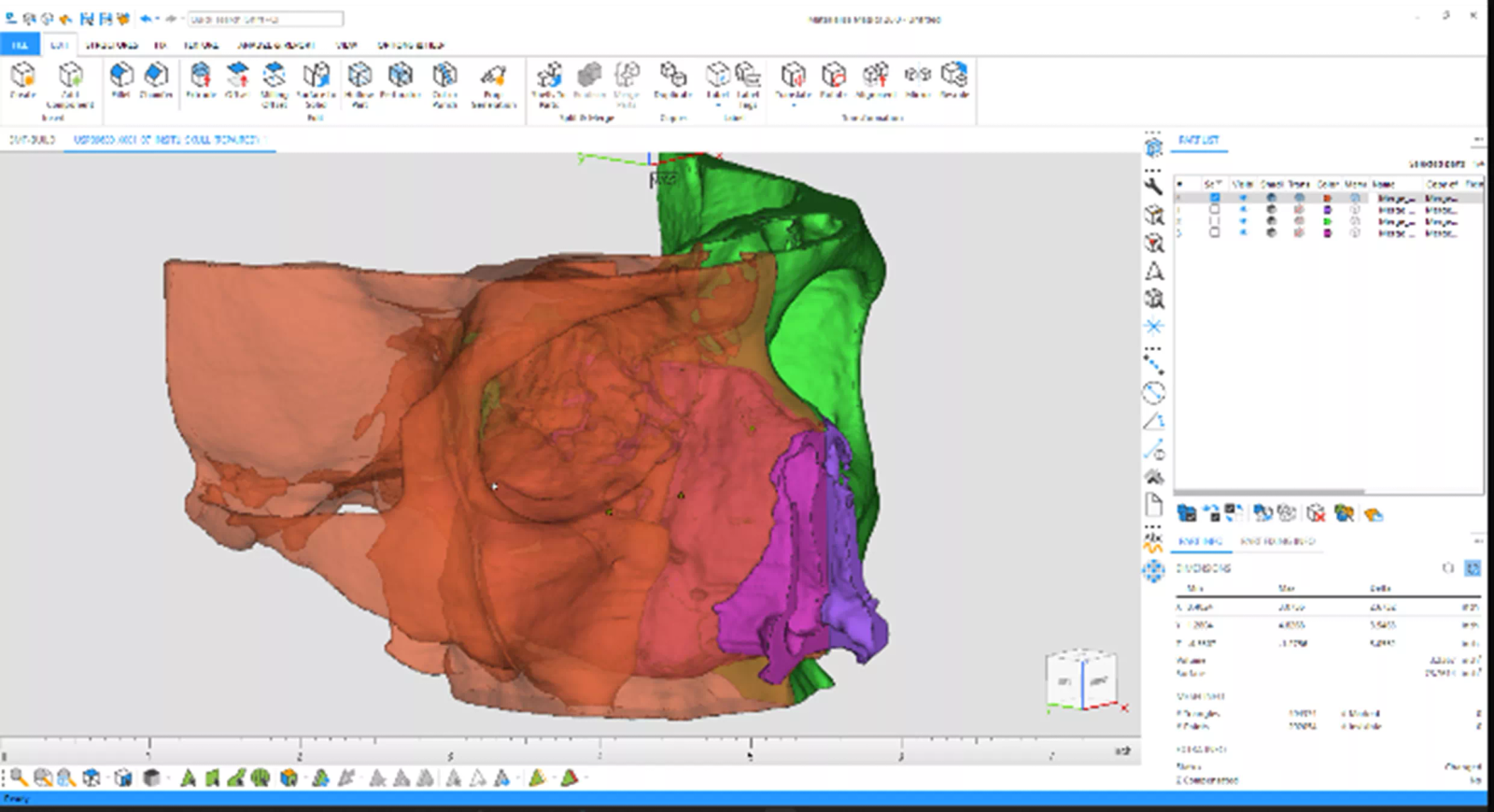This screenshot has height=812, width=1494.
Task: Select the Part Info tab
Action: click(1200, 541)
